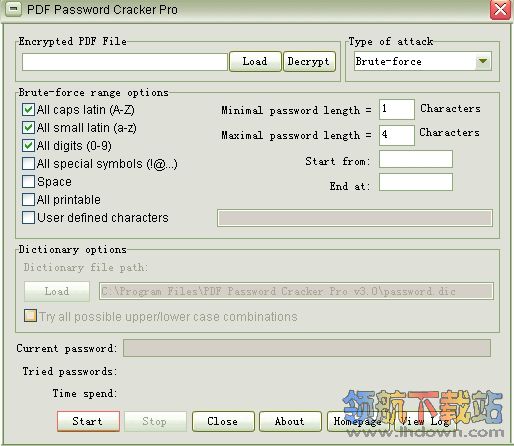
Task: Close the PDF Password Cracker Pro window
Action: coord(500,10)
